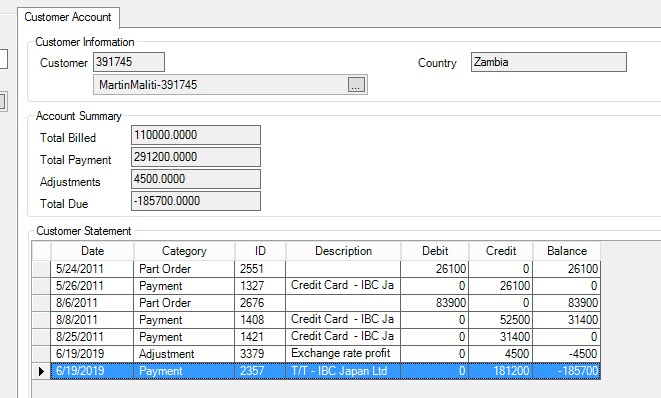This screenshot has width=661, height=398.
Task: Sort by the Category column header
Action: click(x=184, y=251)
